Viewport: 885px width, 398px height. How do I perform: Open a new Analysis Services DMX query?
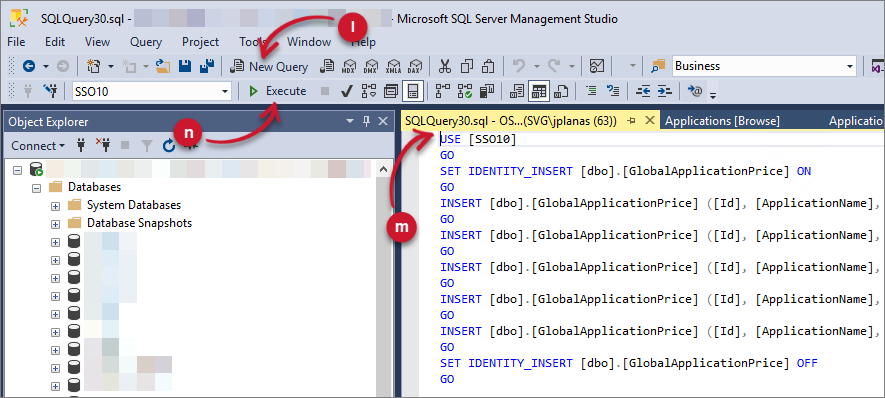coord(371,66)
